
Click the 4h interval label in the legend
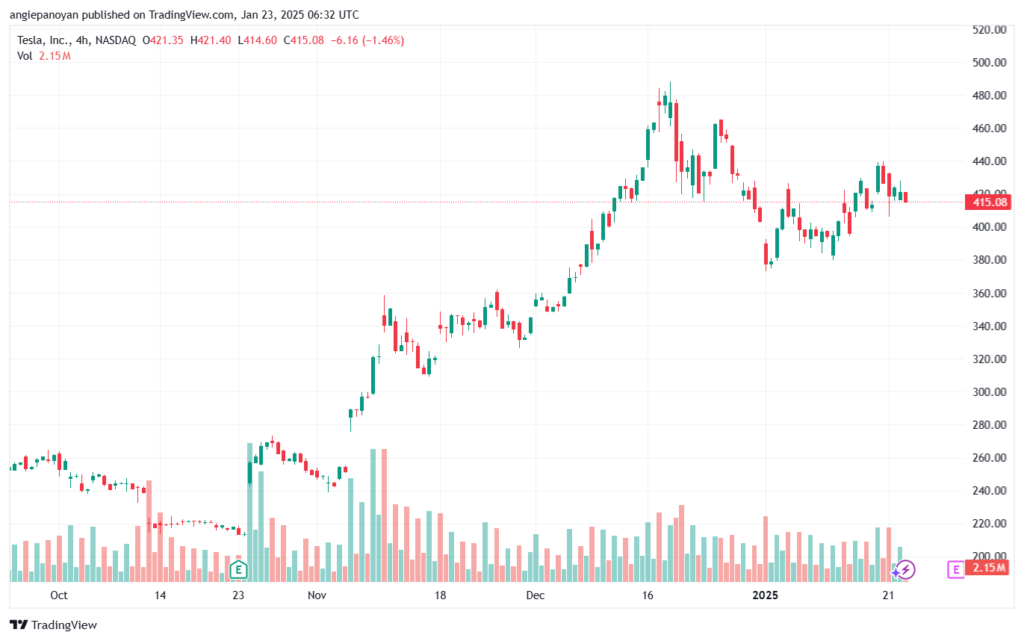click(x=82, y=40)
